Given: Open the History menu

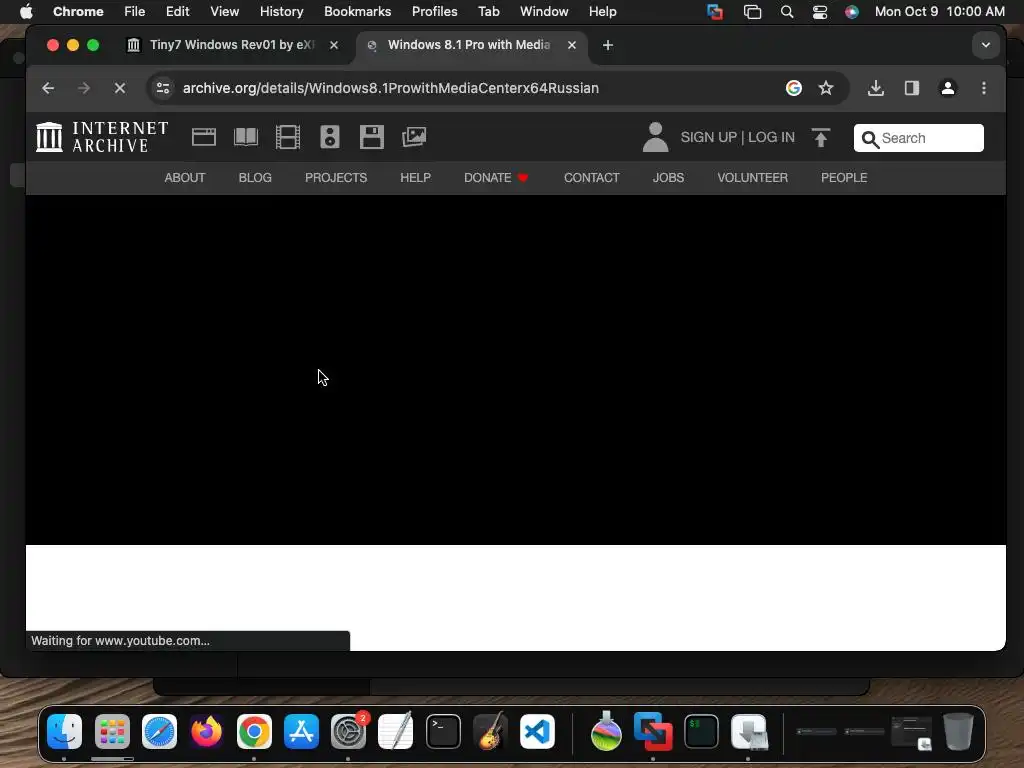Looking at the screenshot, I should pyautogui.click(x=281, y=11).
